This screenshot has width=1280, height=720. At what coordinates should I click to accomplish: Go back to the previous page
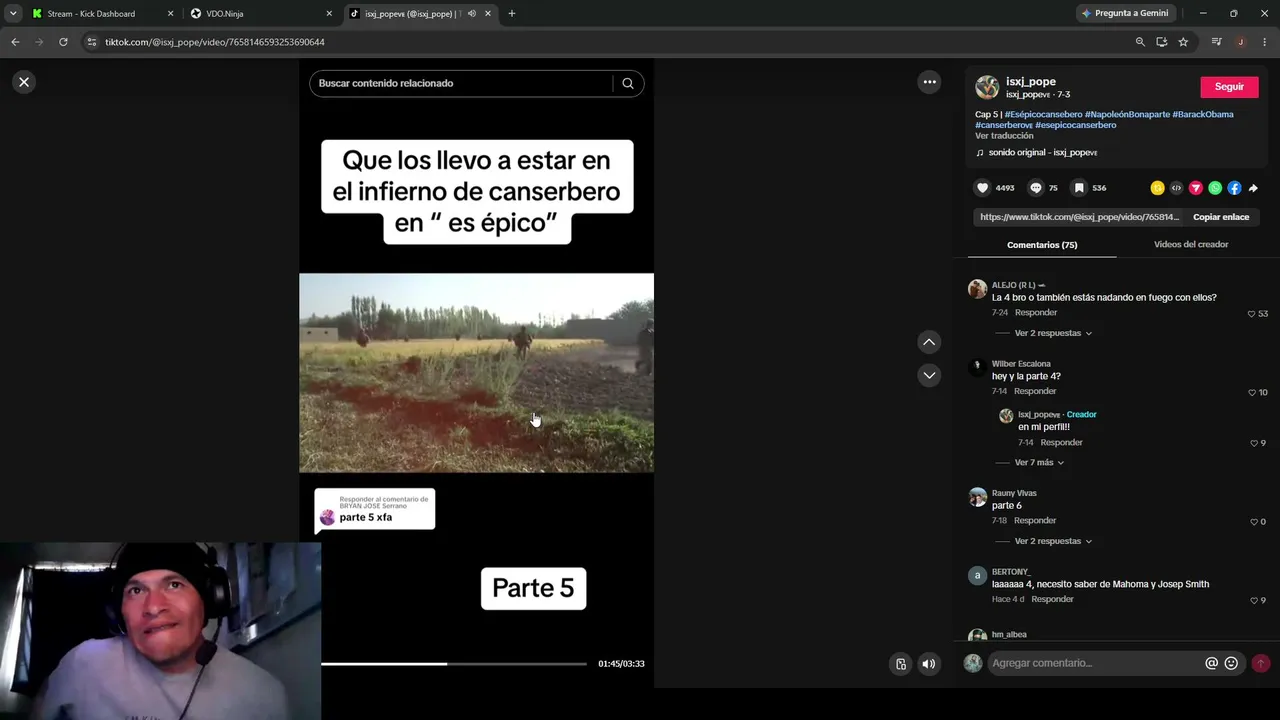(x=15, y=42)
